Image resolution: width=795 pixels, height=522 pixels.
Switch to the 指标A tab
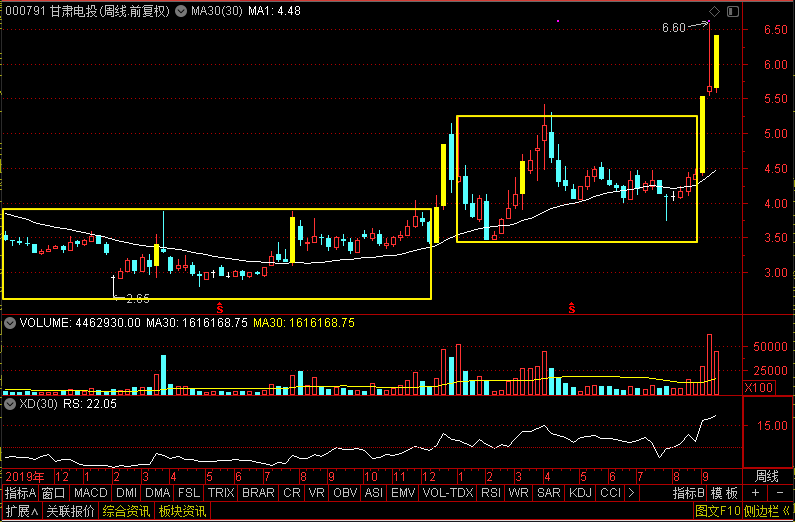20,493
